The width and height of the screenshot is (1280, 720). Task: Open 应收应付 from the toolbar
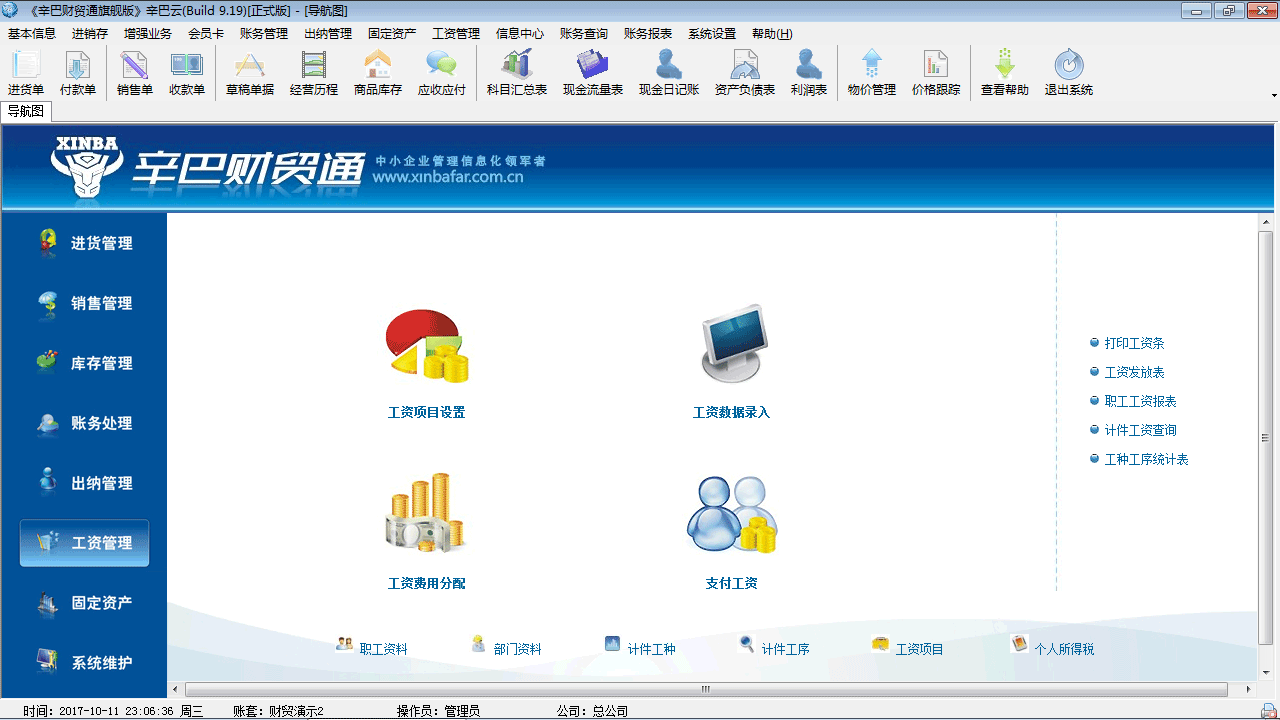tap(442, 73)
